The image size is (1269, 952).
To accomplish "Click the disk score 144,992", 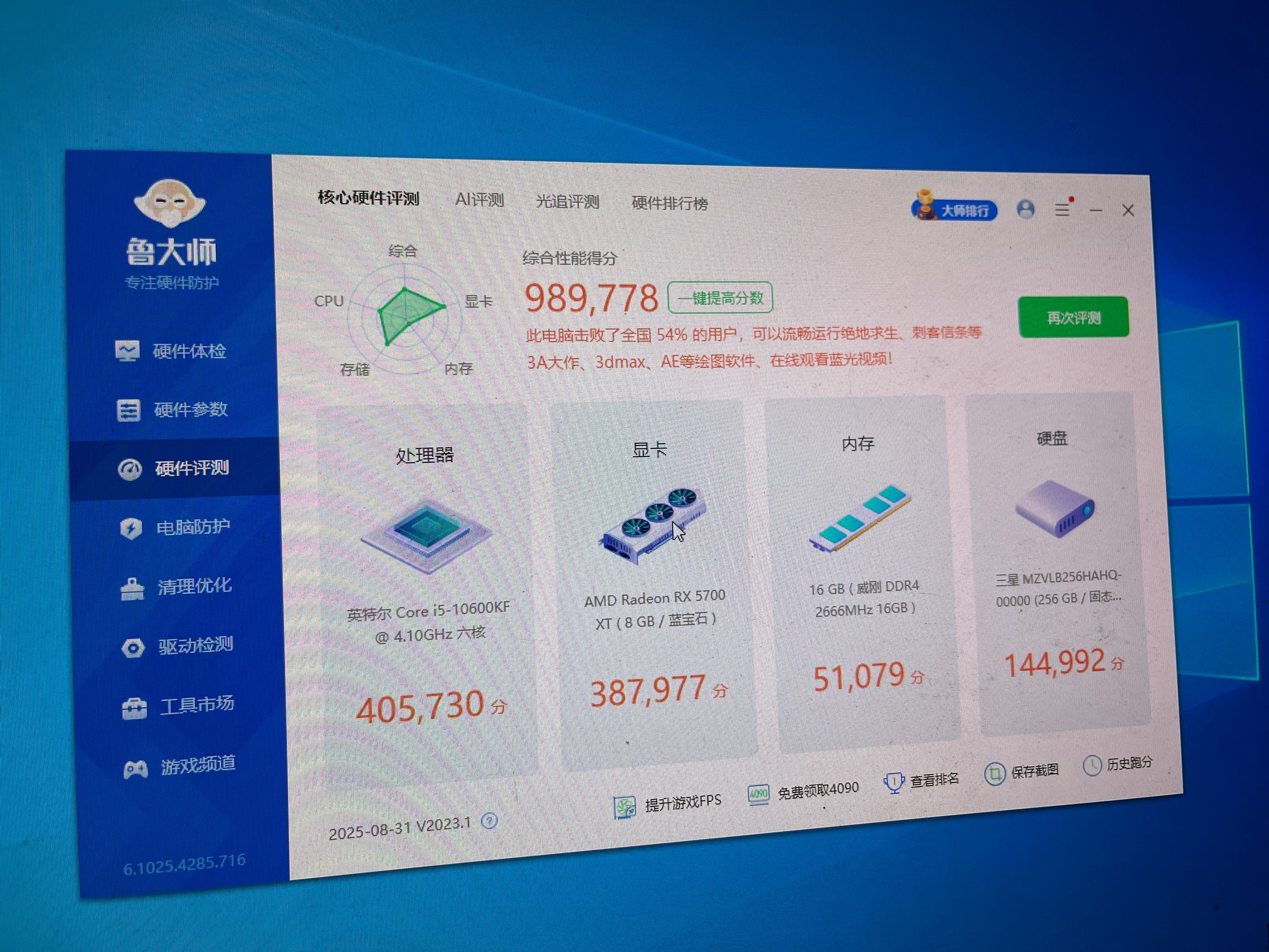I will pyautogui.click(x=1054, y=663).
